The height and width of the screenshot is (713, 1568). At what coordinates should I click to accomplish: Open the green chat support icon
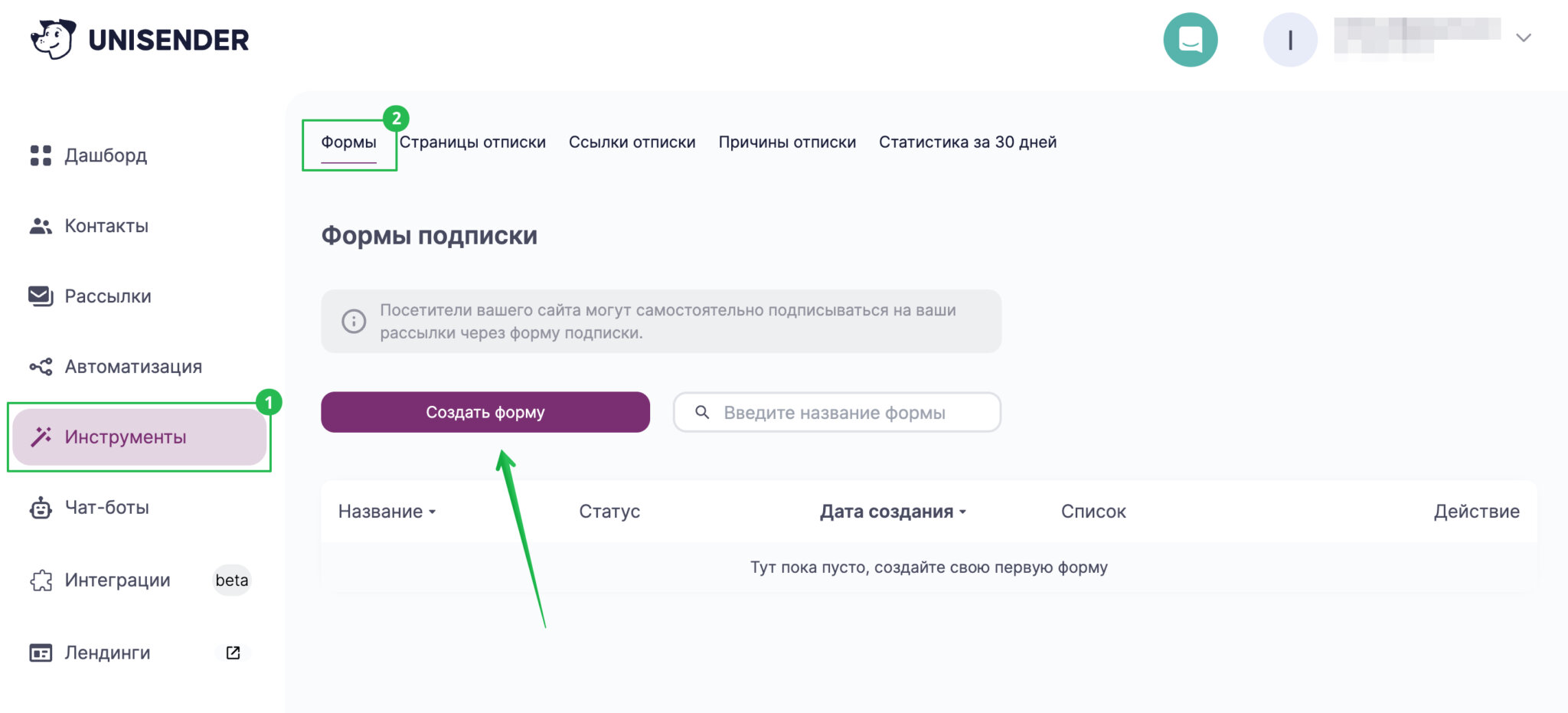[1190, 40]
